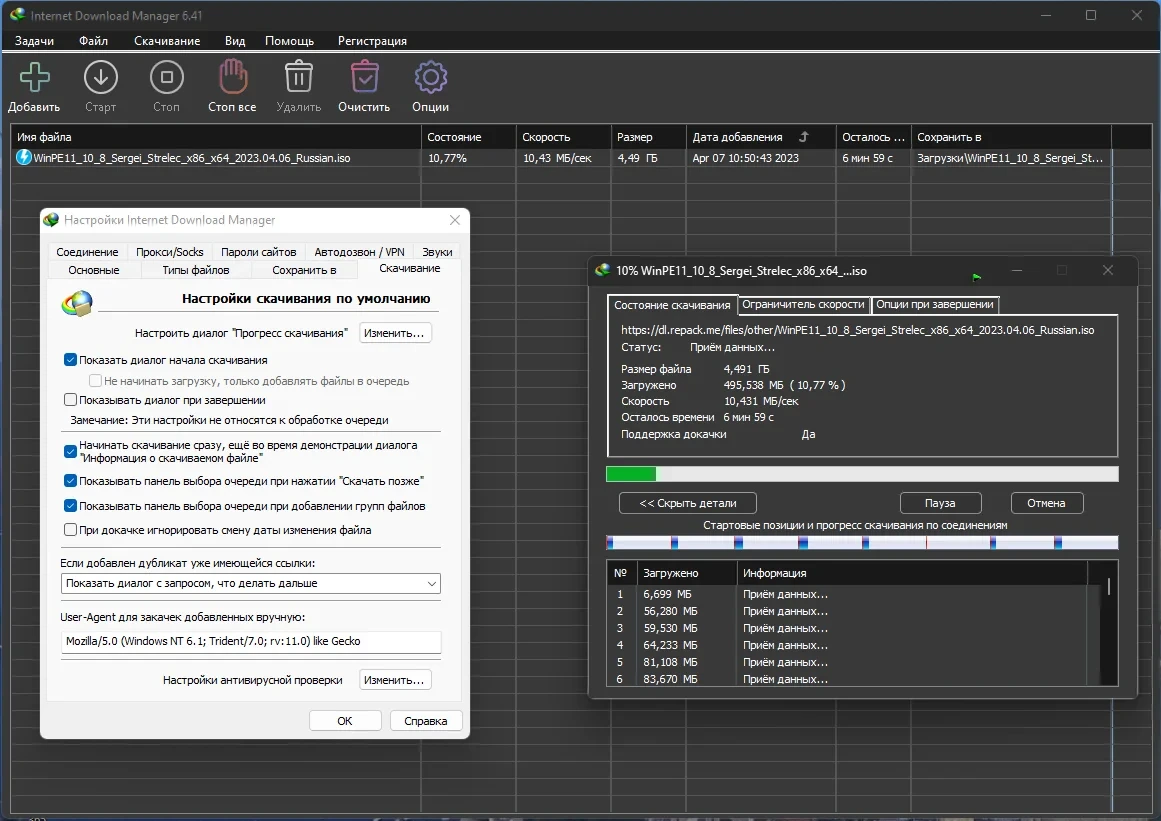Click Справка button
The height and width of the screenshot is (821, 1161).
click(426, 721)
